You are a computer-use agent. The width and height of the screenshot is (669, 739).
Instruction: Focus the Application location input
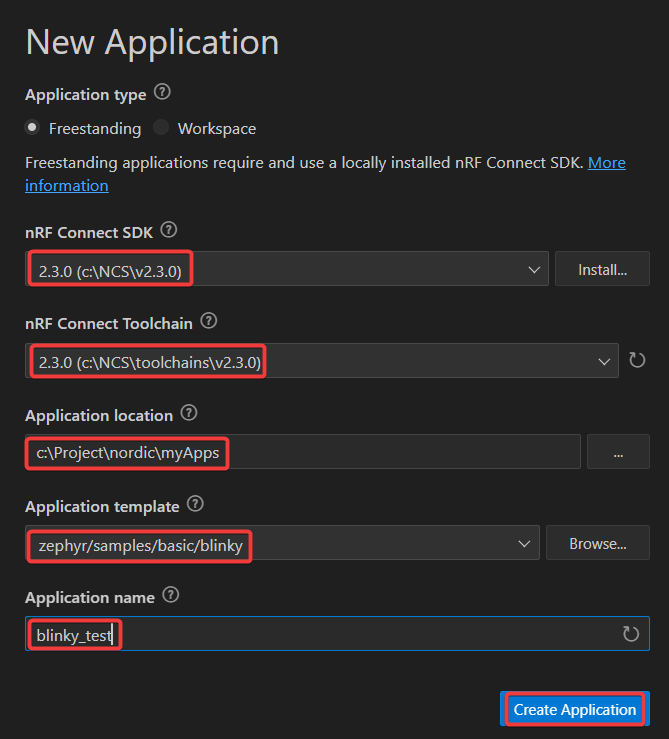[x=303, y=452]
